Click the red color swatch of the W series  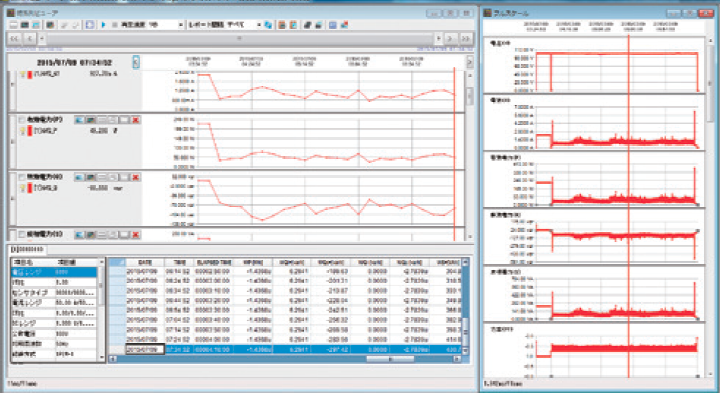pyautogui.click(x=30, y=131)
